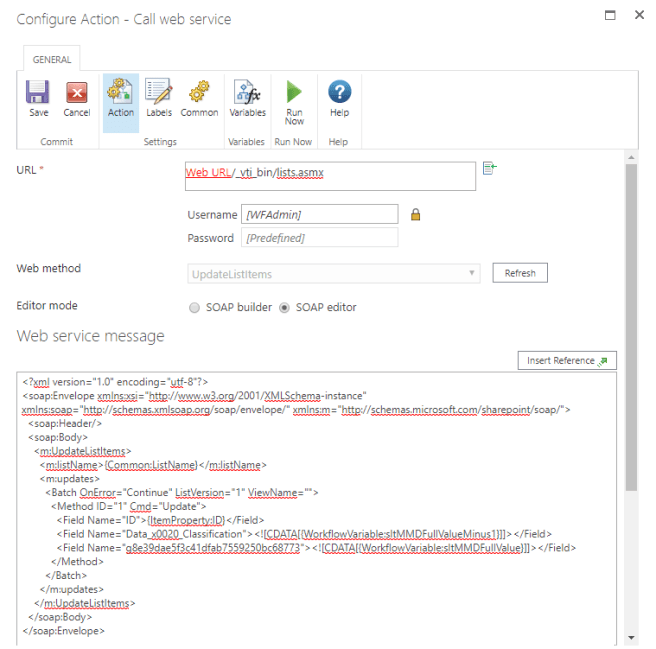
Task: Select the SOAP builder radio button
Action: click(194, 308)
